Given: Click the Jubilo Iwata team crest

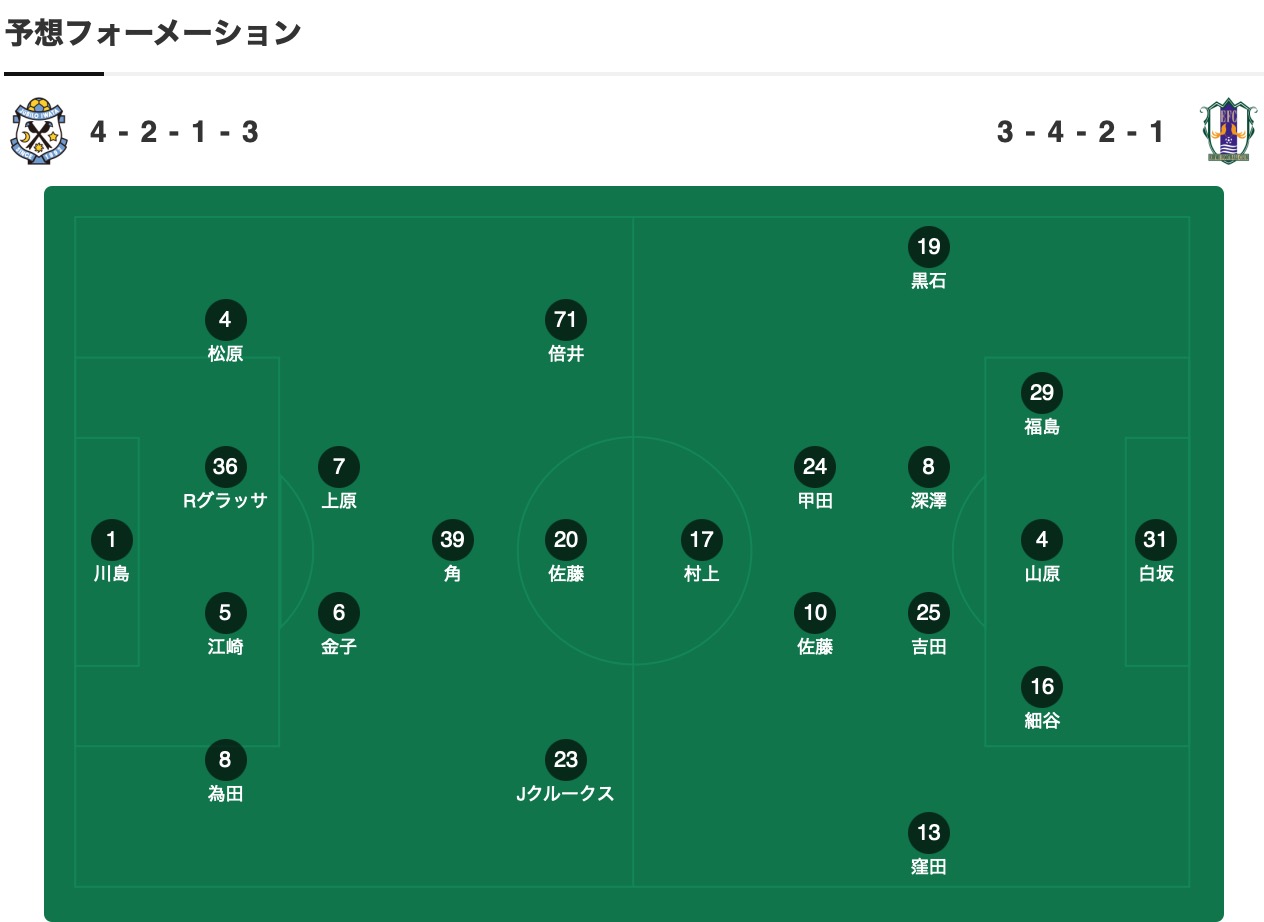Looking at the screenshot, I should coord(38,132).
